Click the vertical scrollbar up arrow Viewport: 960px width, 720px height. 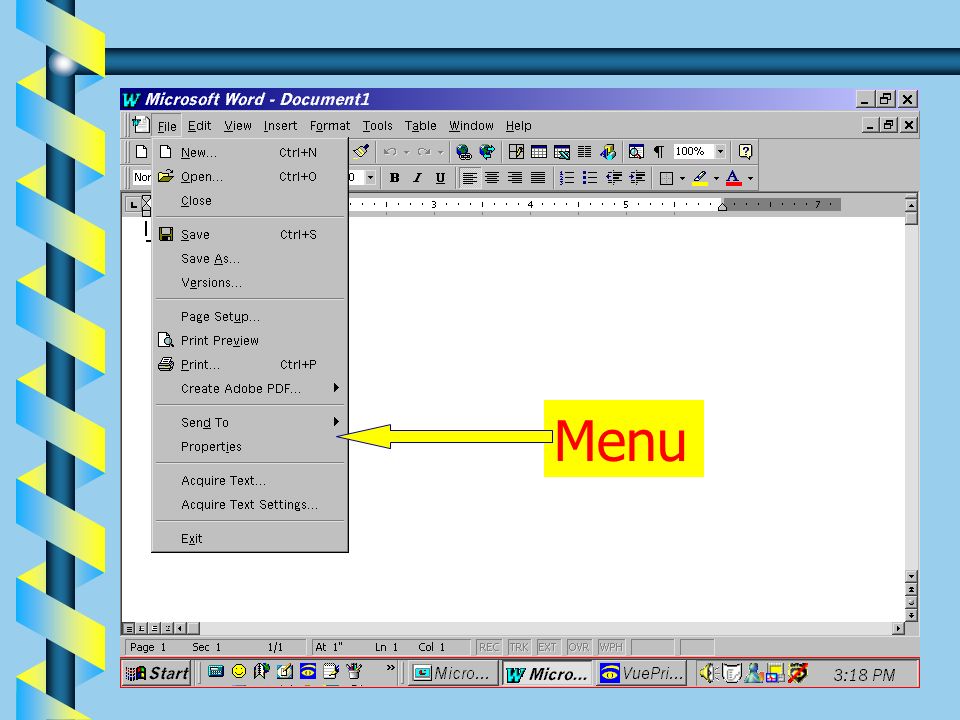coord(911,205)
